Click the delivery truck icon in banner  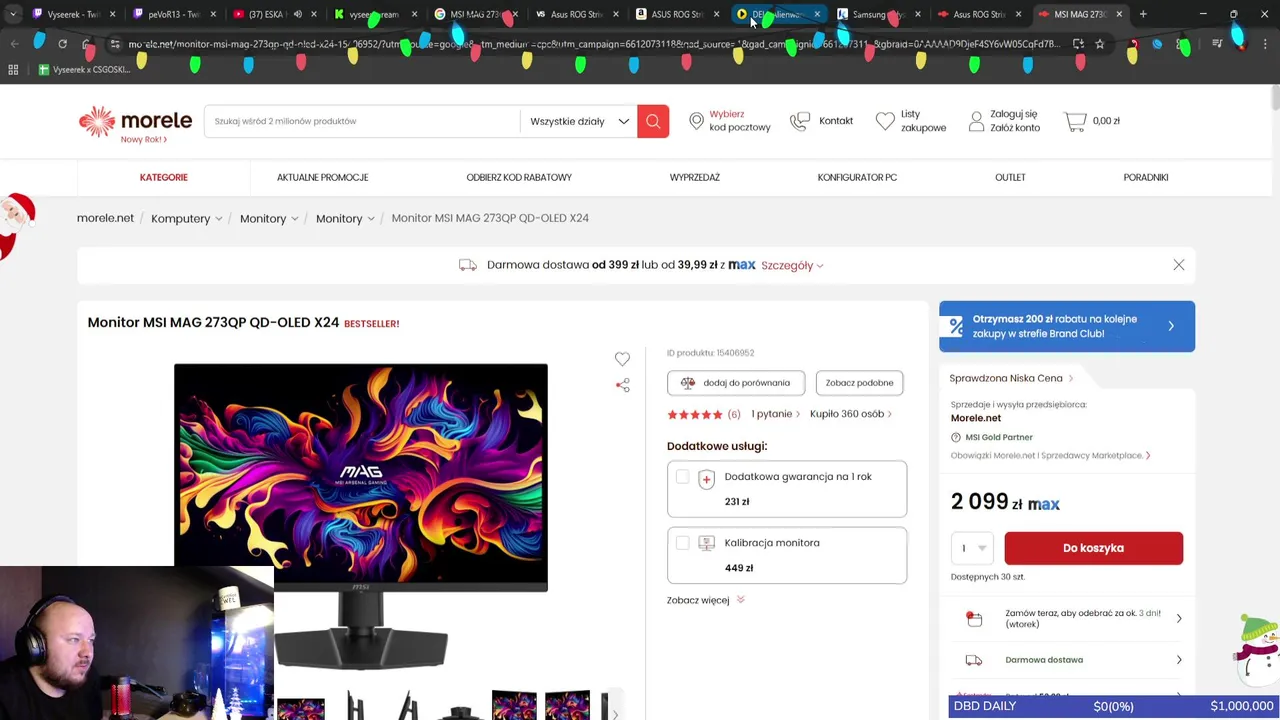[467, 265]
